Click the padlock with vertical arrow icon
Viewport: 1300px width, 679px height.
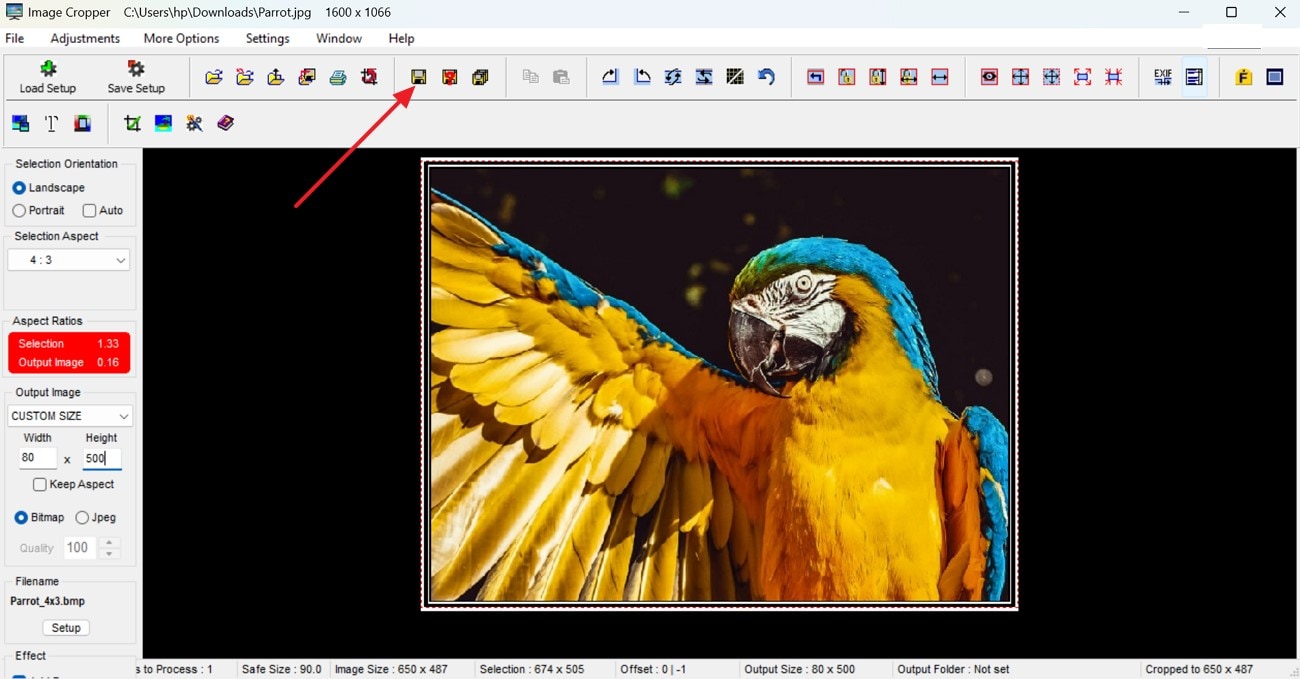point(878,77)
